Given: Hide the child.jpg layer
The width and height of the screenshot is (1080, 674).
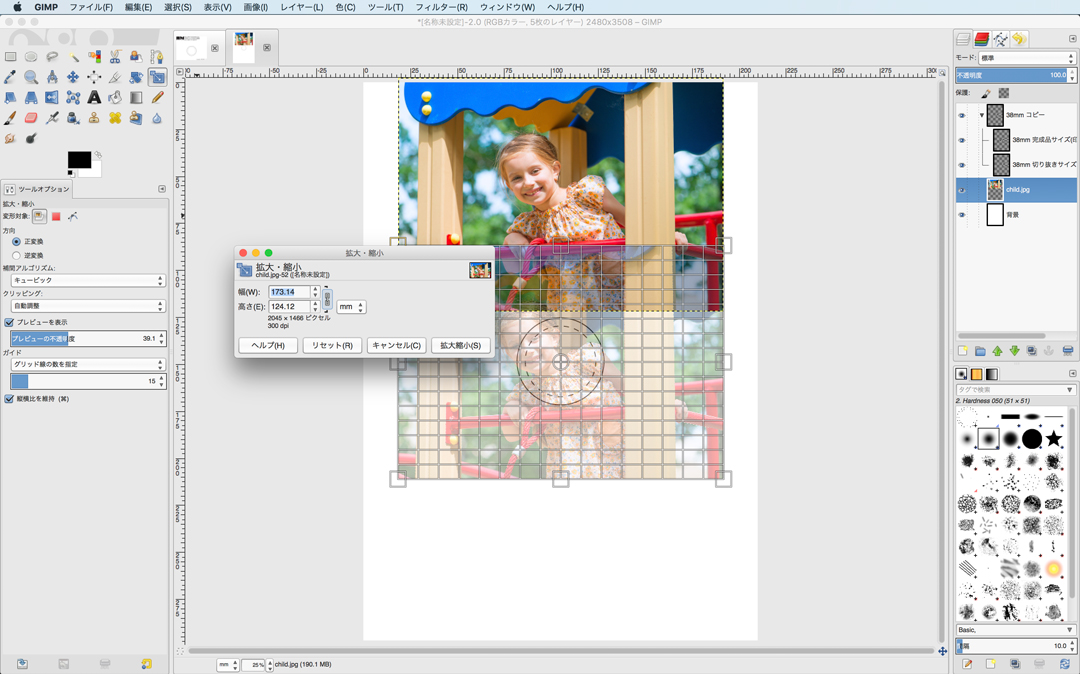Looking at the screenshot, I should click(x=962, y=189).
